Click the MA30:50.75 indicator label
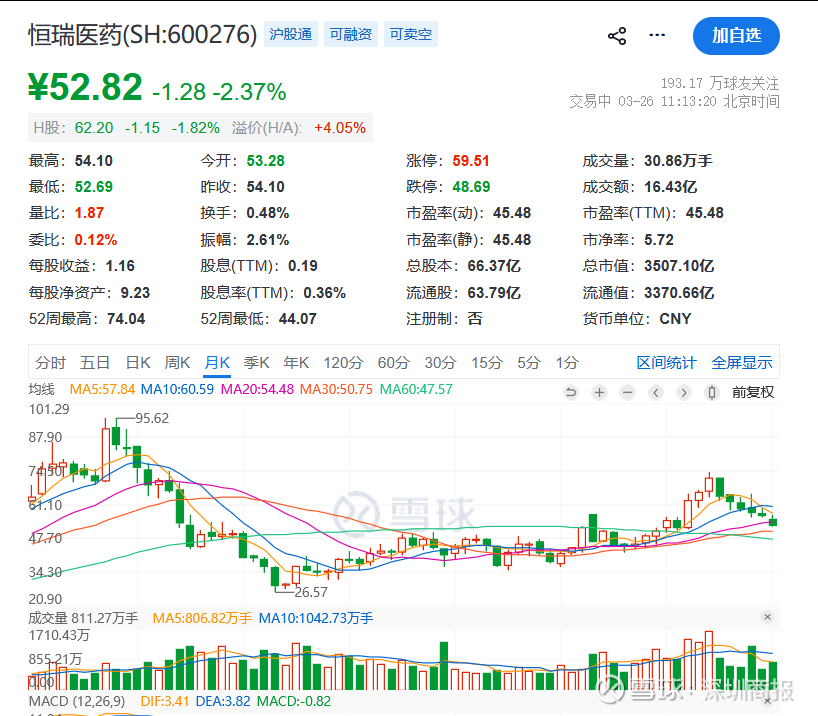This screenshot has height=716, width=818. pyautogui.click(x=336, y=389)
